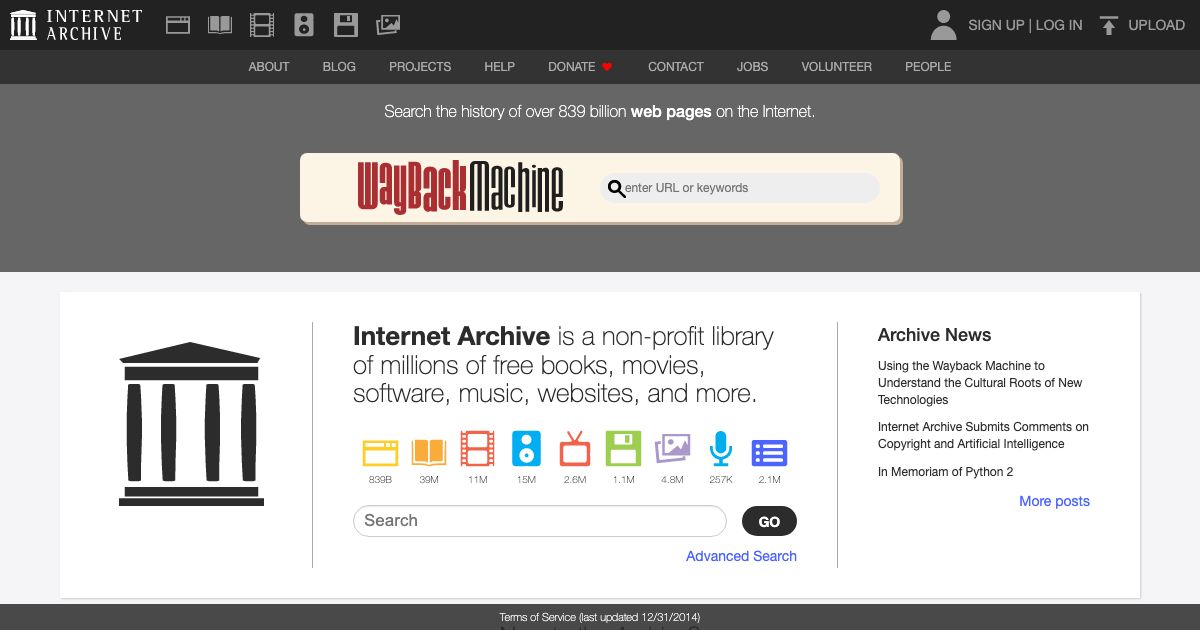Open the 257K microphone audio icon

click(721, 452)
